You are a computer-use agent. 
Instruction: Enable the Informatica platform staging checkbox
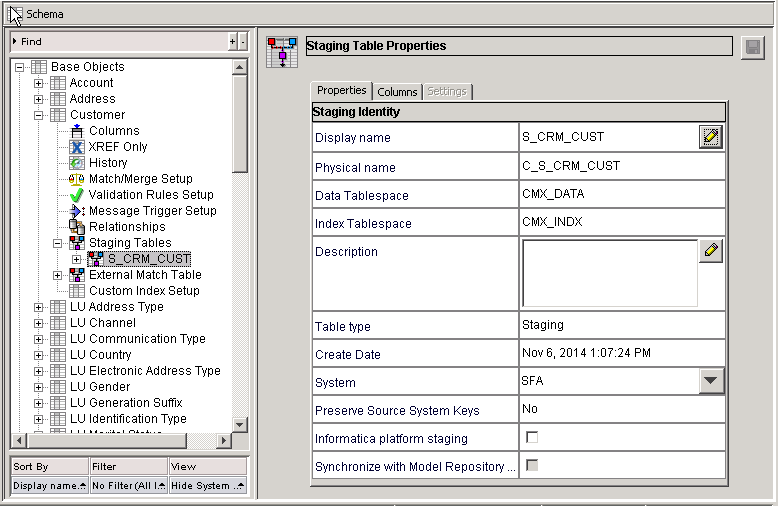[x=532, y=437]
